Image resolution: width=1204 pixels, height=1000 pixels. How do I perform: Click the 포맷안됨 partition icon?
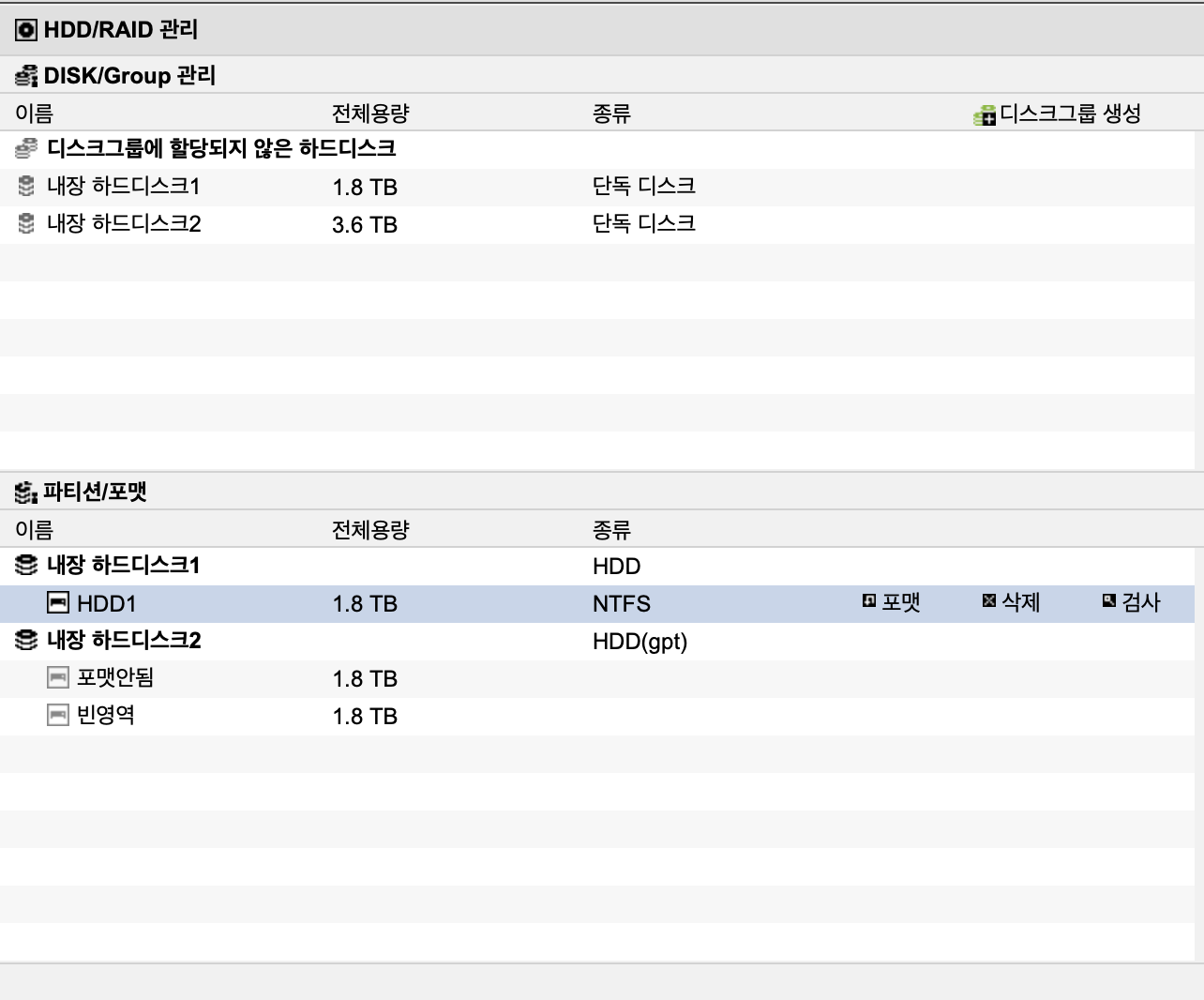pyautogui.click(x=58, y=677)
